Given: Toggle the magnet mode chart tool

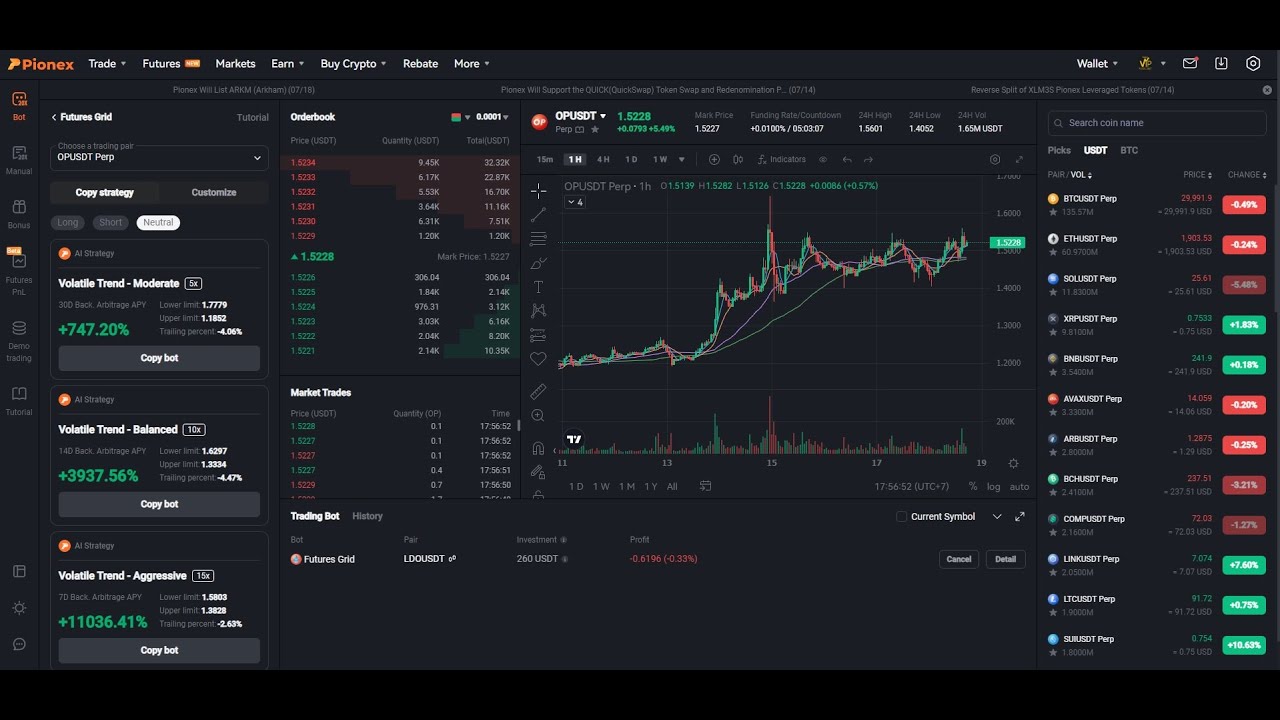Looking at the screenshot, I should tap(538, 447).
